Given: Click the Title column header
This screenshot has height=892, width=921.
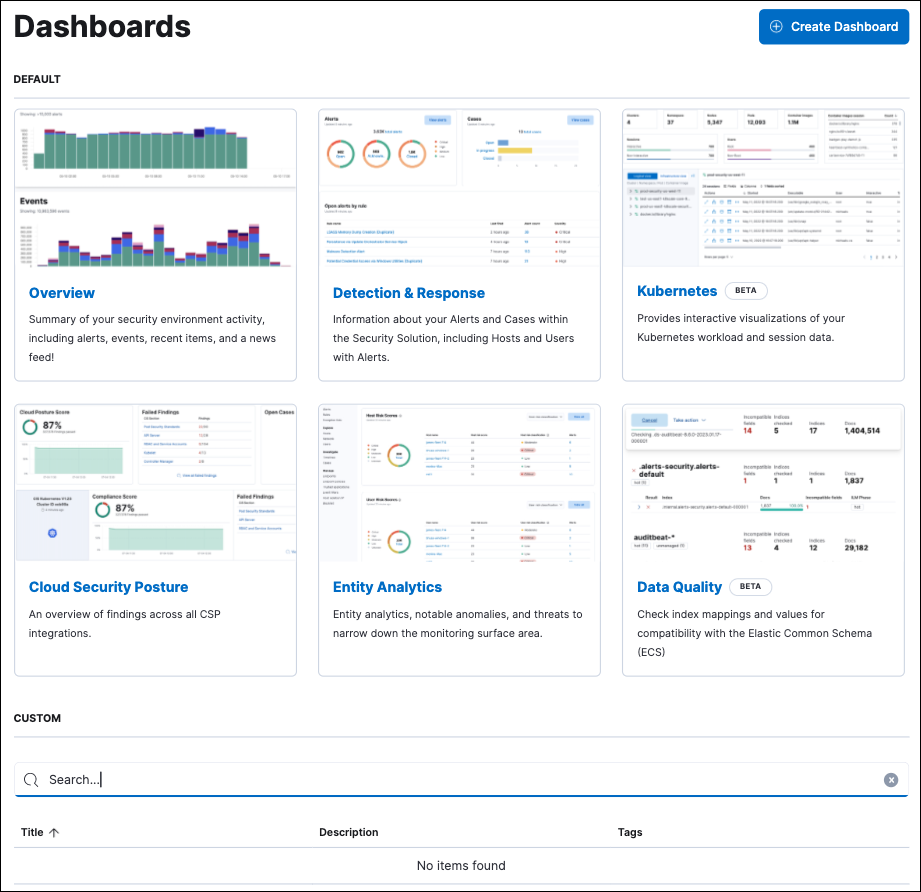Looking at the screenshot, I should click(33, 832).
